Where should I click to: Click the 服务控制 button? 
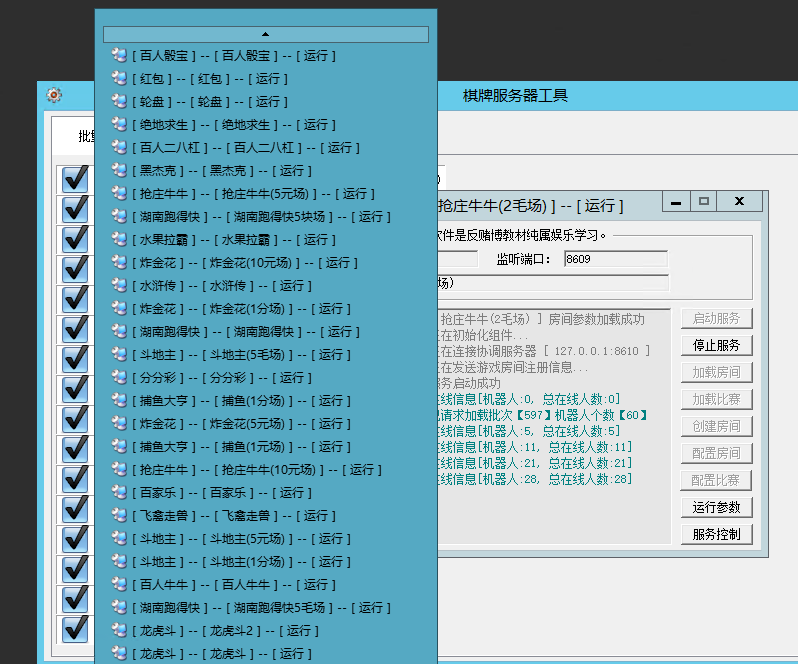716,534
